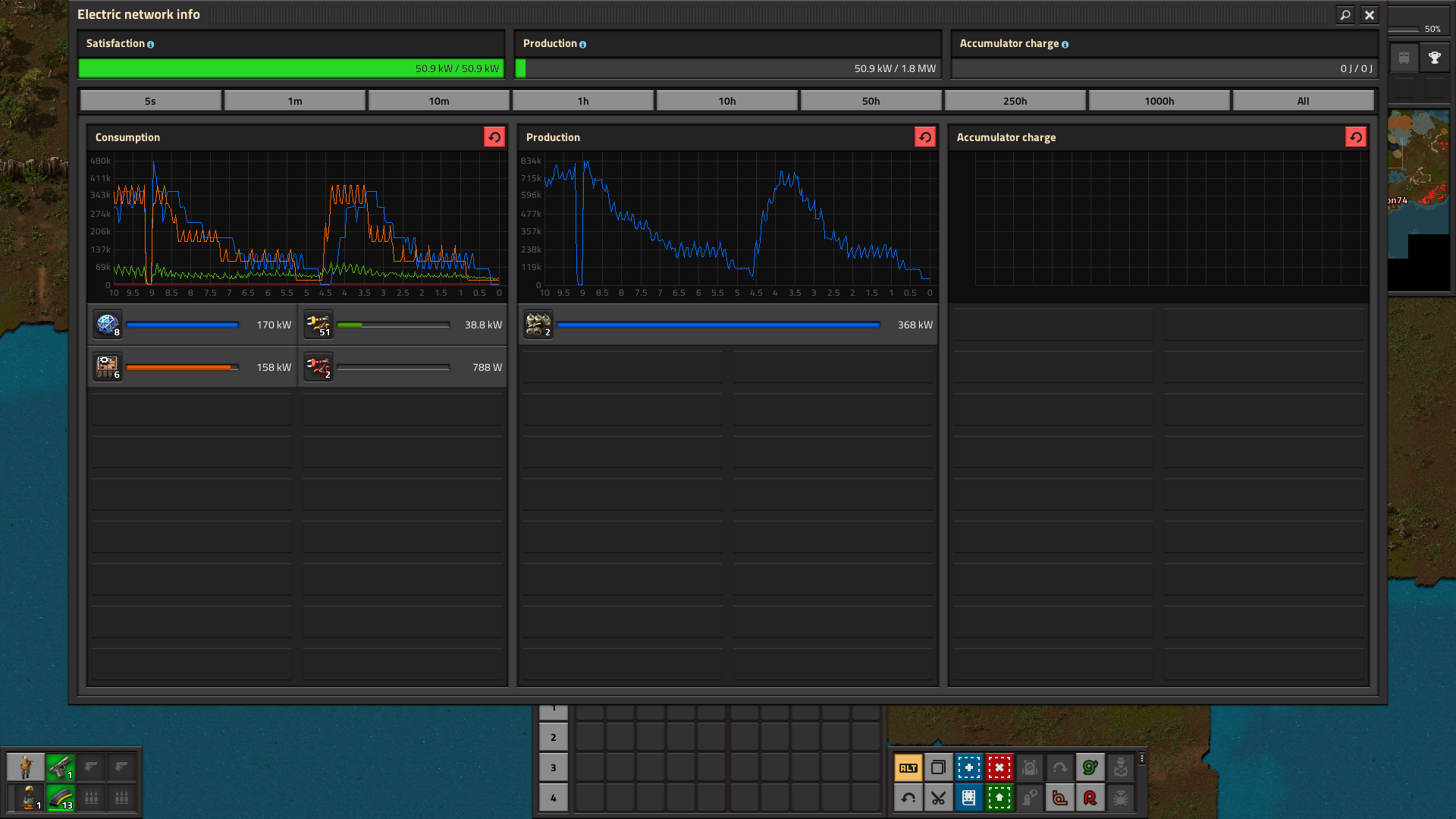Select quickbar row 2 button
The image size is (1456, 819).
coord(553,737)
